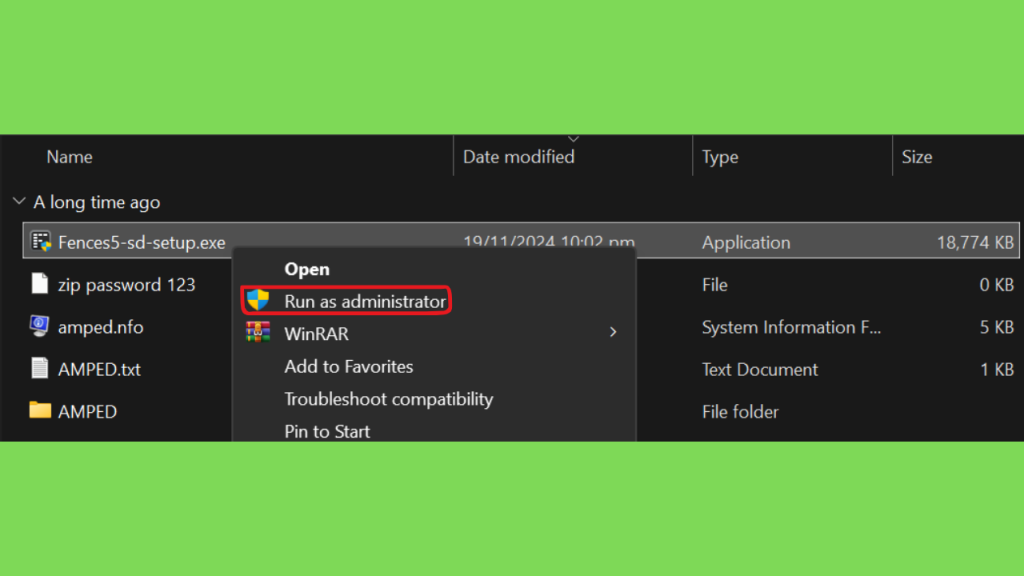Click the administrator shield icon in context menu

[x=258, y=300]
